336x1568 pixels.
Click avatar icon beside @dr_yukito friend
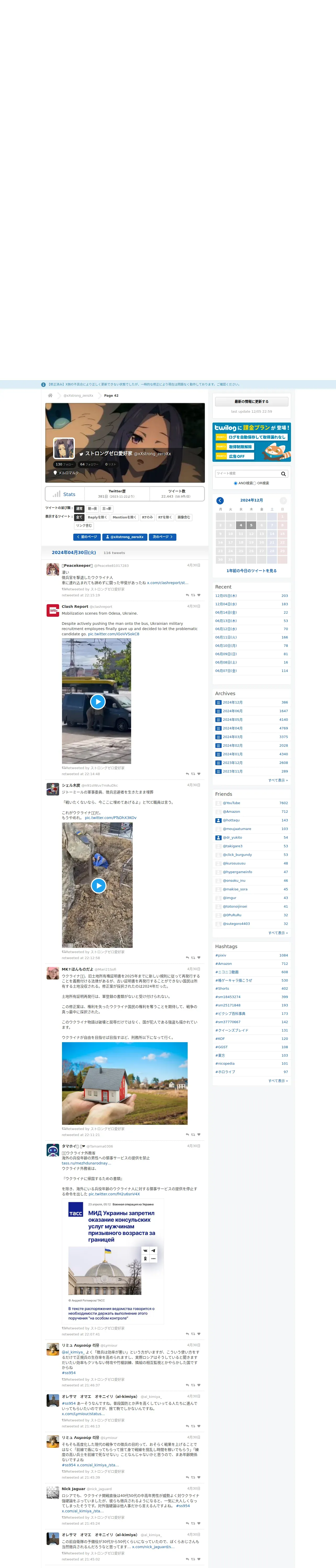pyautogui.click(x=218, y=838)
